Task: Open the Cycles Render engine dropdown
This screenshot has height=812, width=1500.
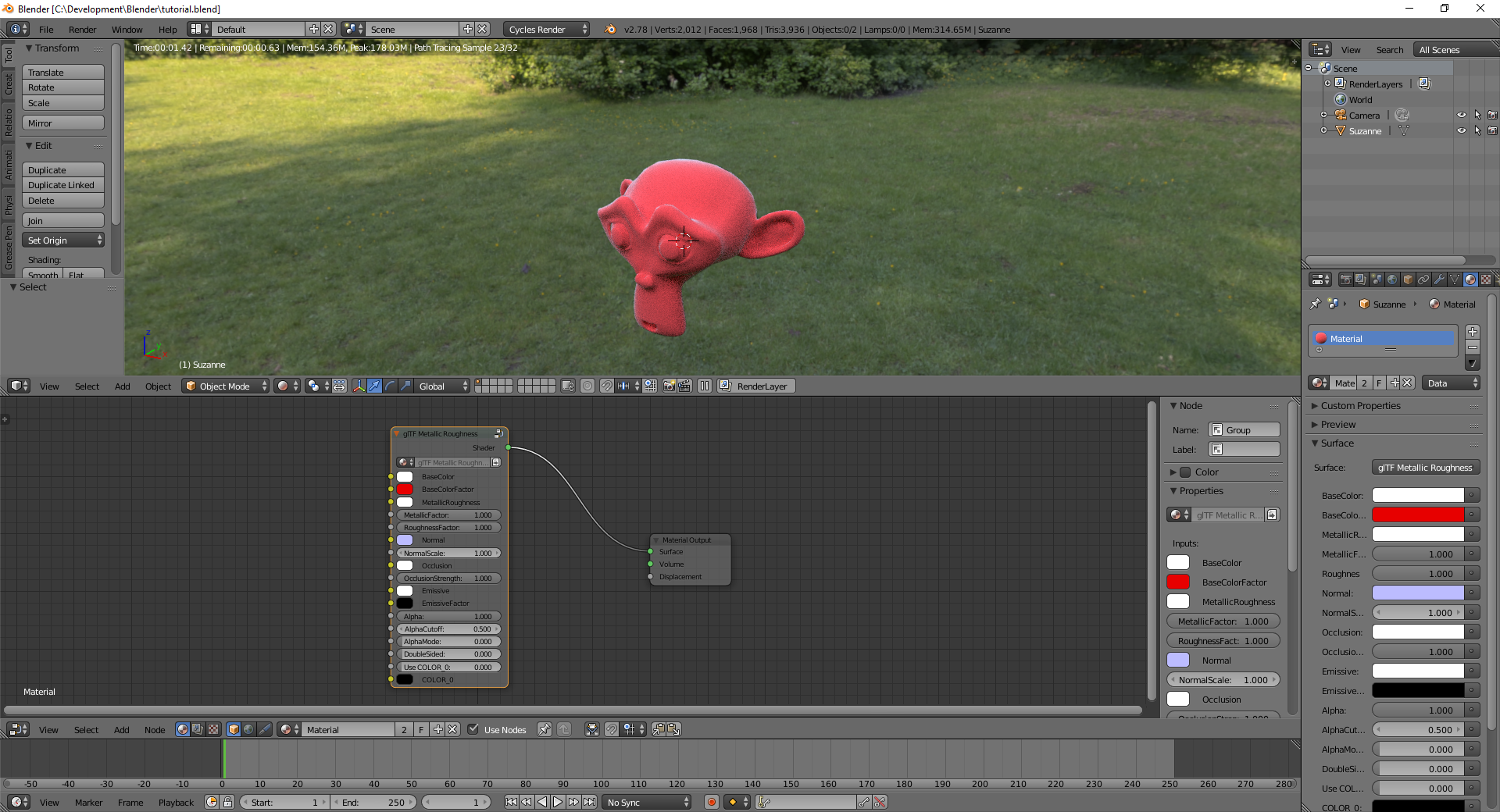Action: pos(547,29)
